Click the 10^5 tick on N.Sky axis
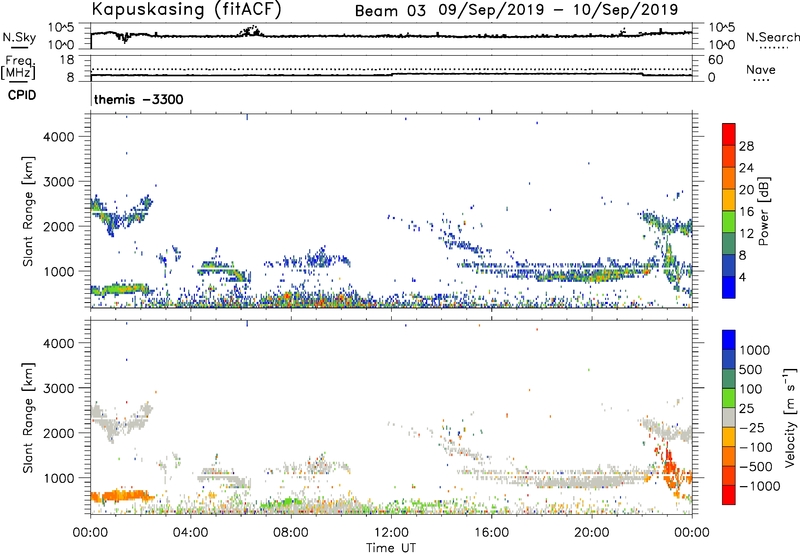The height and width of the screenshot is (554, 800). click(62, 27)
